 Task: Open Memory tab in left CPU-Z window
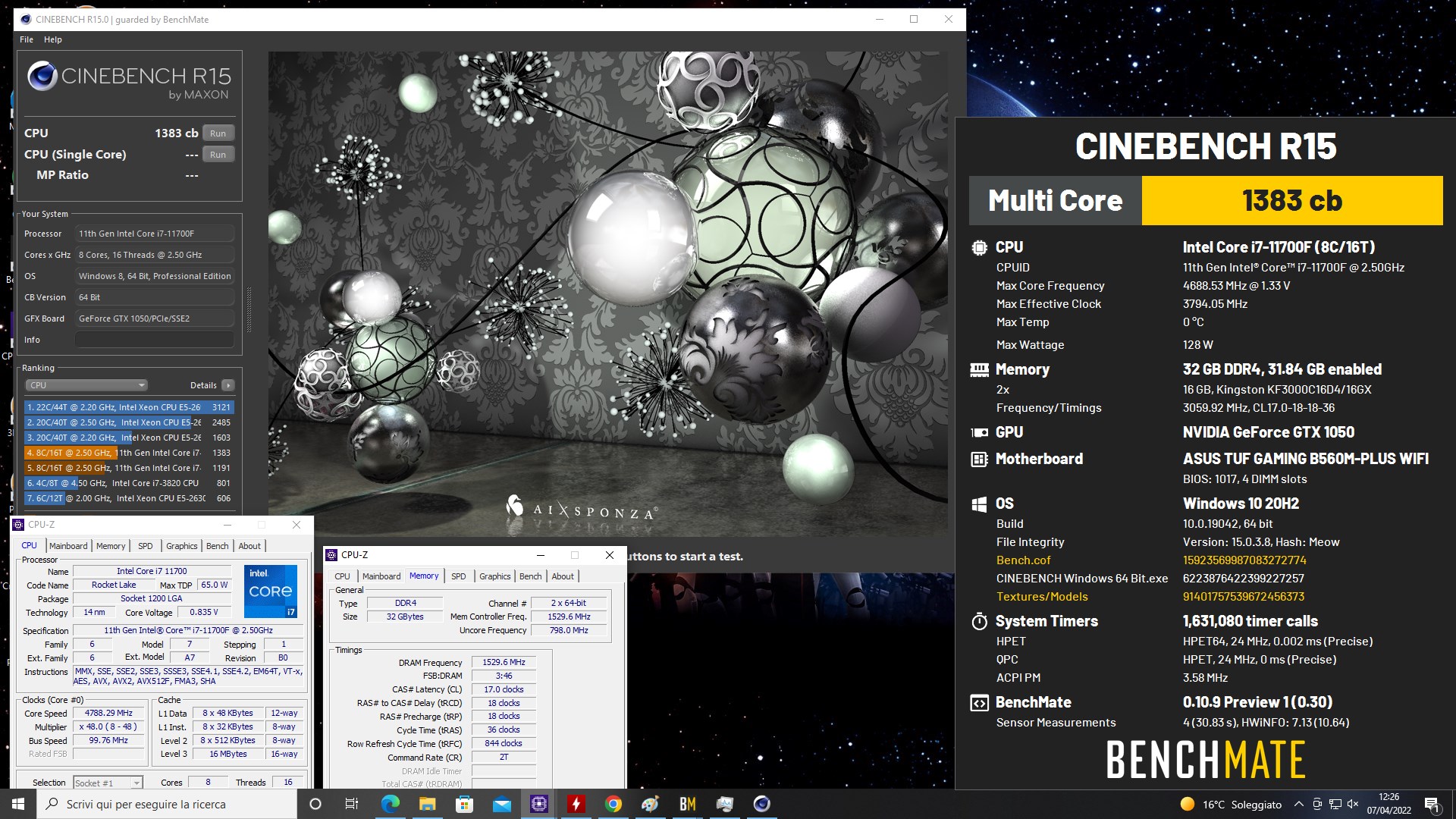tap(111, 546)
